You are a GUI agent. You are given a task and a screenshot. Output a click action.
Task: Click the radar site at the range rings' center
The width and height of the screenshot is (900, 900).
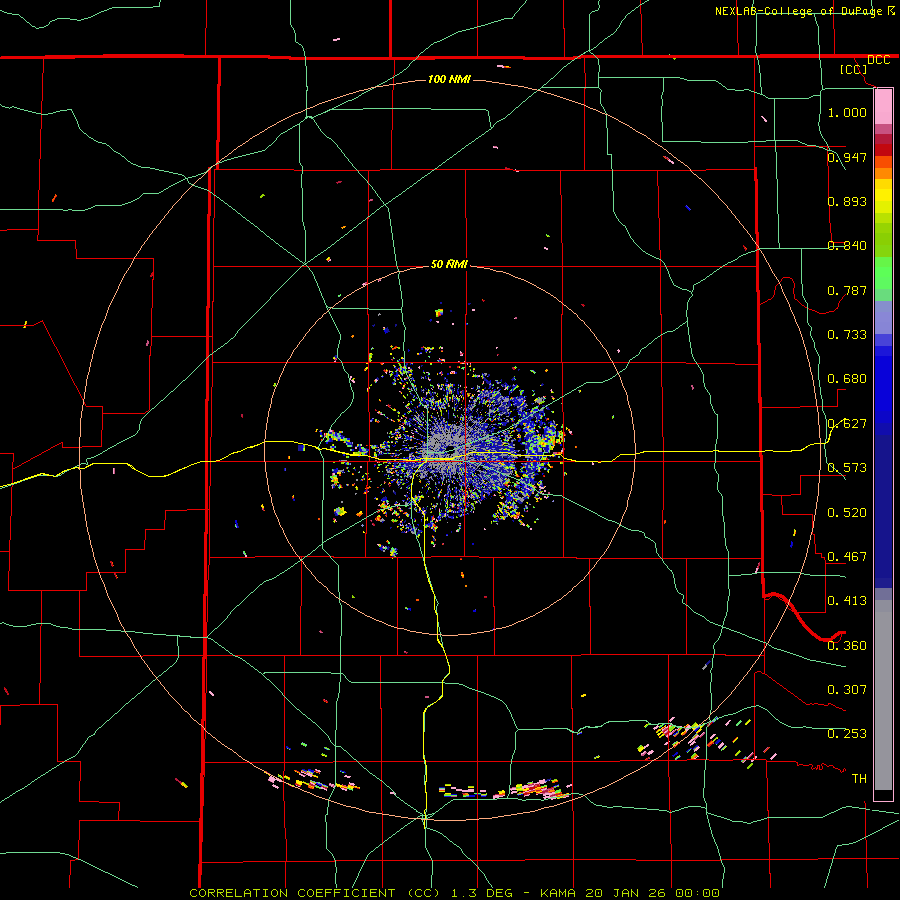pos(449,450)
